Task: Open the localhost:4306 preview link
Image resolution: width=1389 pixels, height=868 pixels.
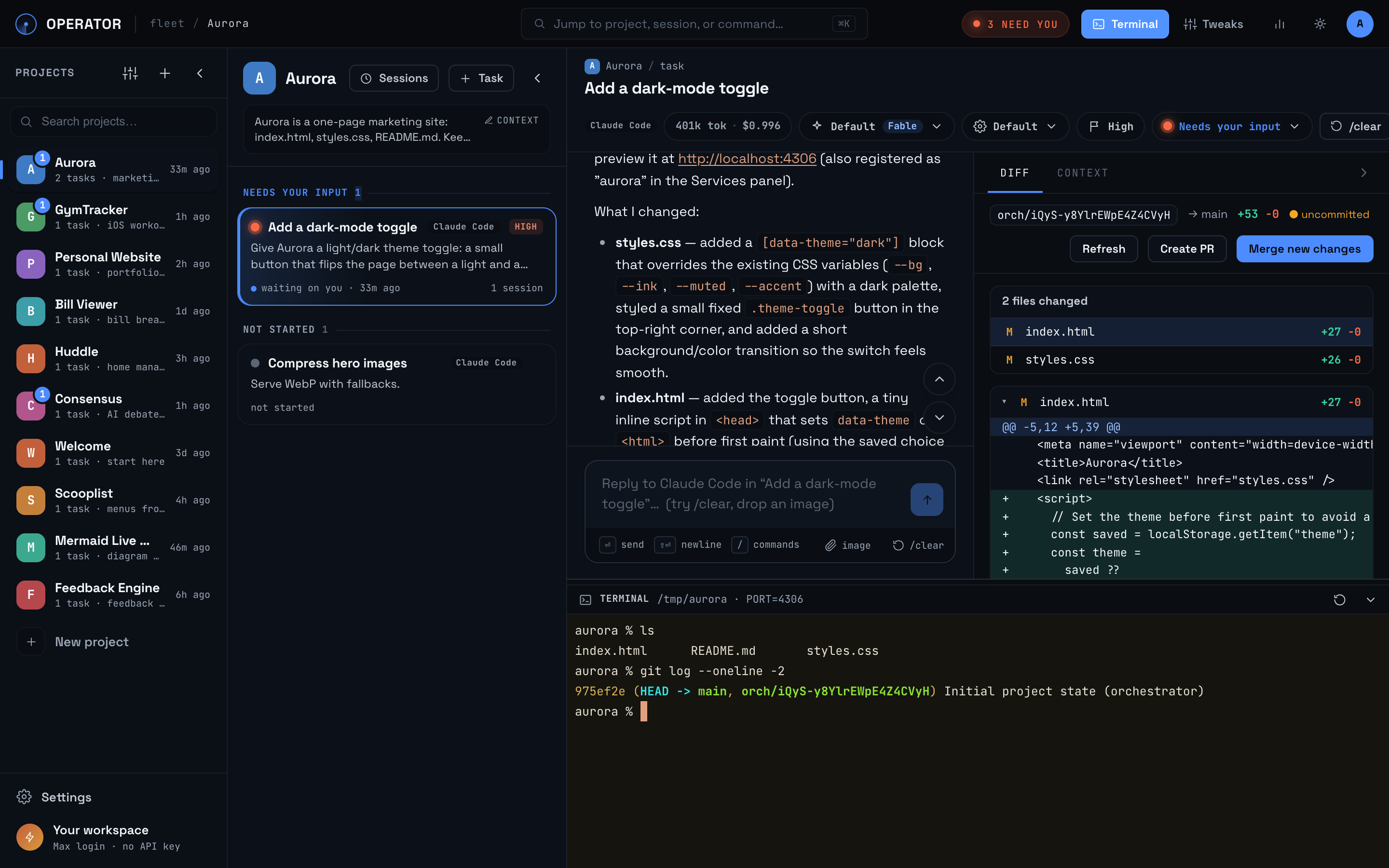Action: click(747, 159)
